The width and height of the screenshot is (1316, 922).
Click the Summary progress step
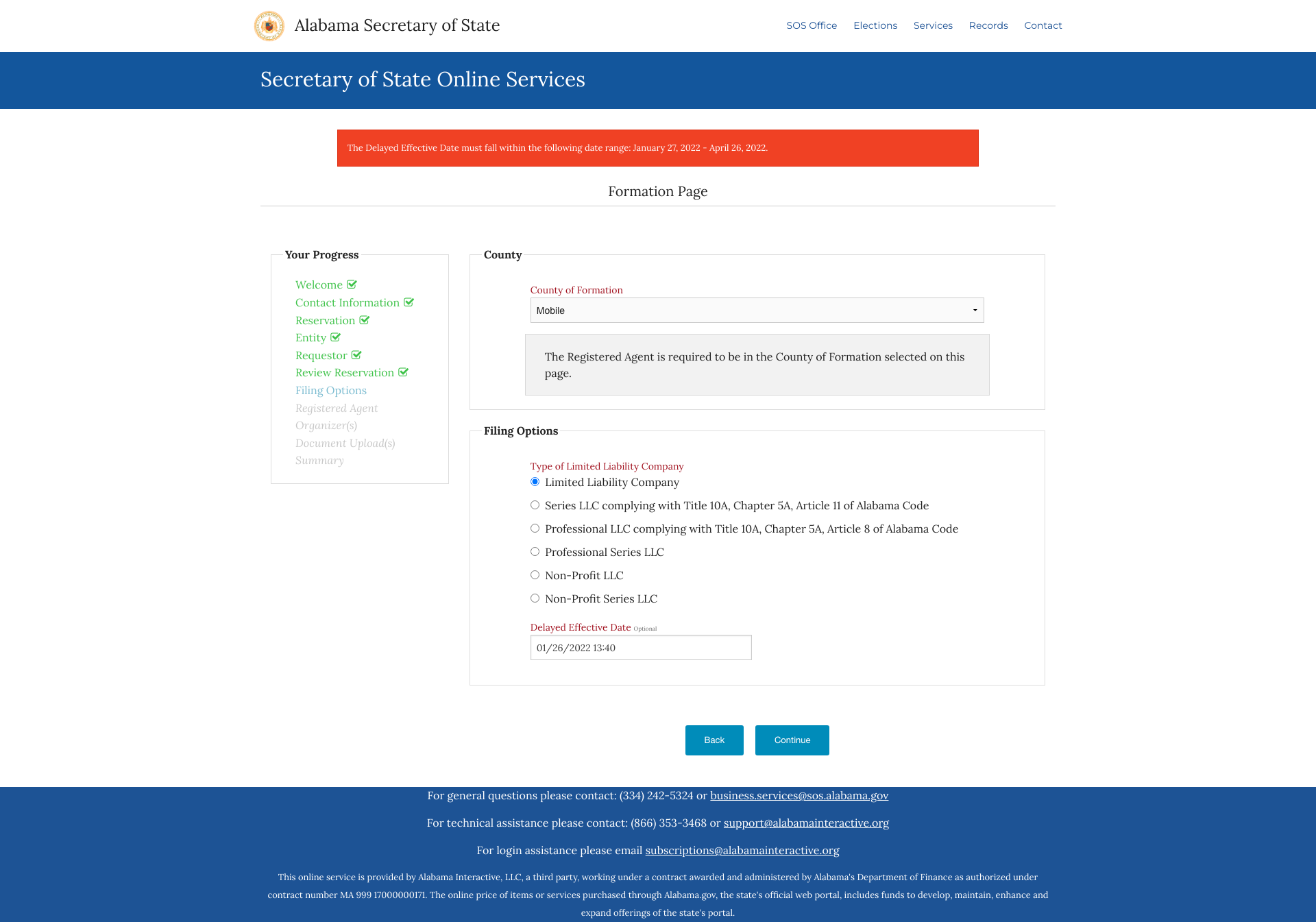tap(319, 460)
